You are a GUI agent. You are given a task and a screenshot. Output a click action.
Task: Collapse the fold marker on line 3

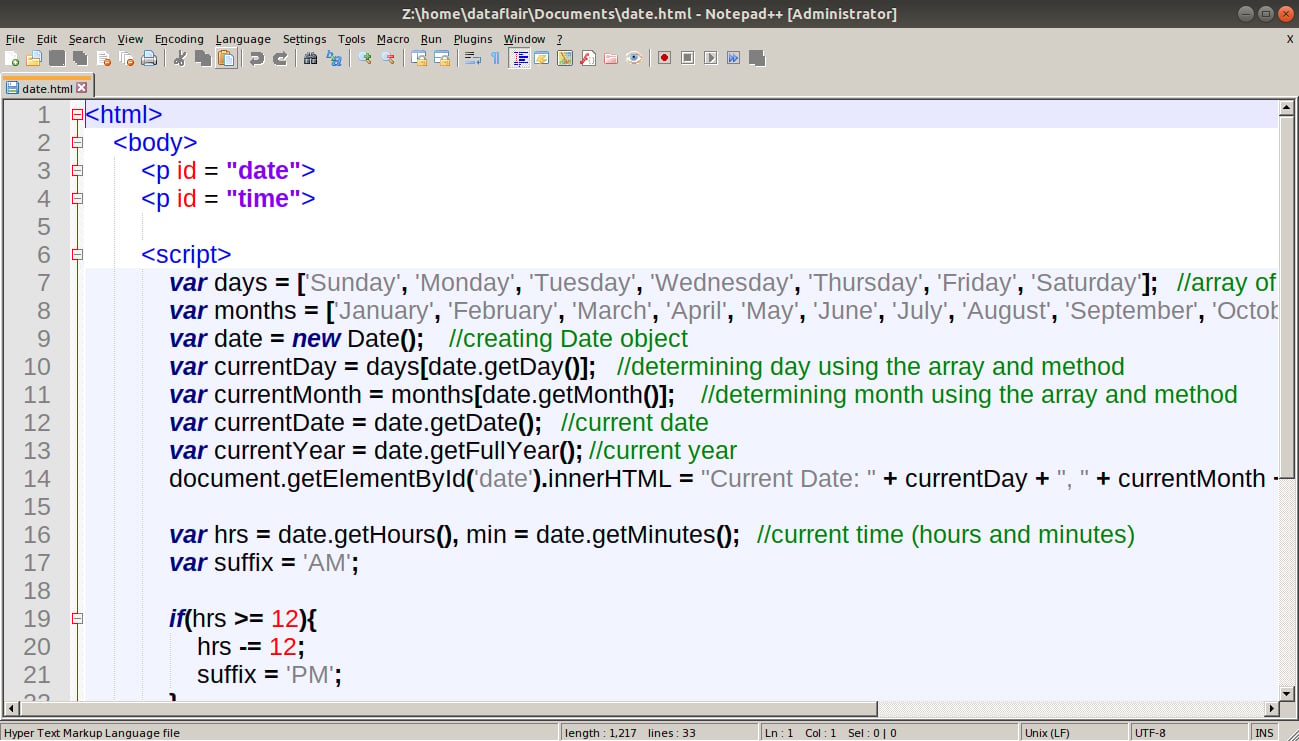(77, 171)
